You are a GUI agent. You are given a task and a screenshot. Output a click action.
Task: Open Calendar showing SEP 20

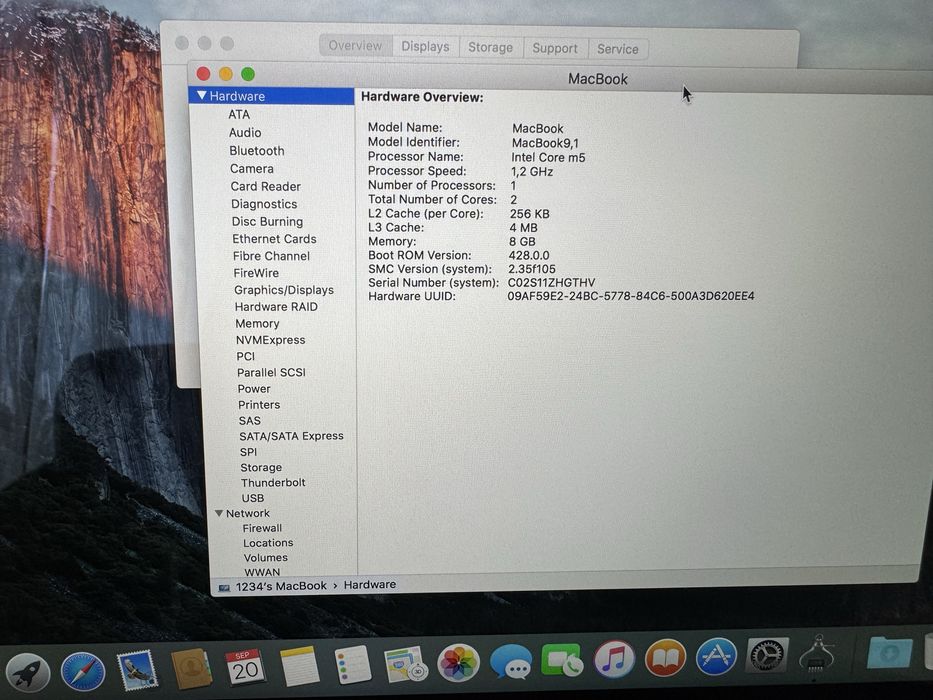245,667
